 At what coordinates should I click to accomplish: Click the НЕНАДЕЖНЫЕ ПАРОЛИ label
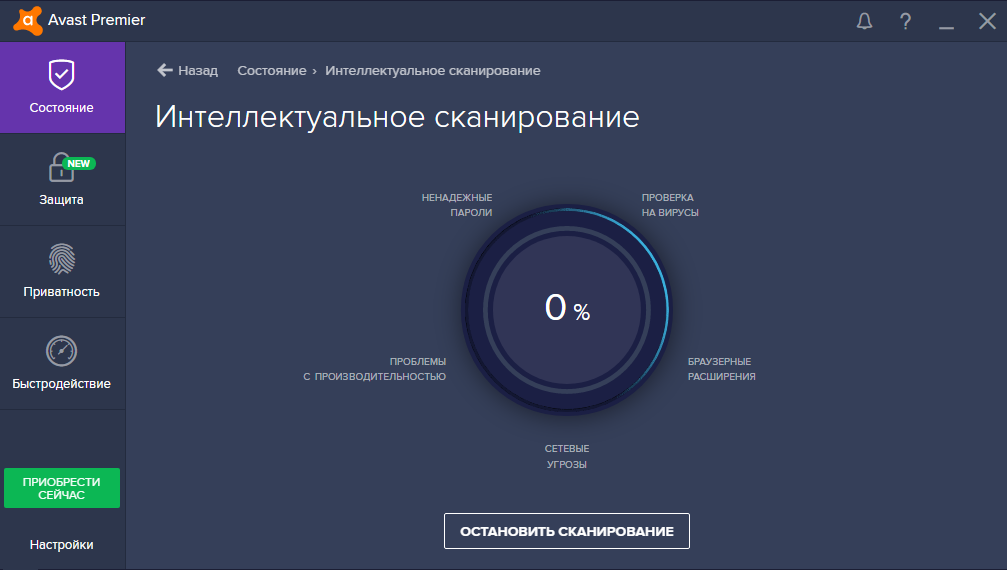pyautogui.click(x=457, y=205)
